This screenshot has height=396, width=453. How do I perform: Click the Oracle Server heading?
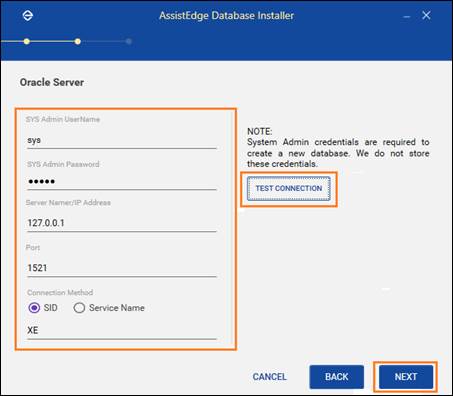[52, 82]
